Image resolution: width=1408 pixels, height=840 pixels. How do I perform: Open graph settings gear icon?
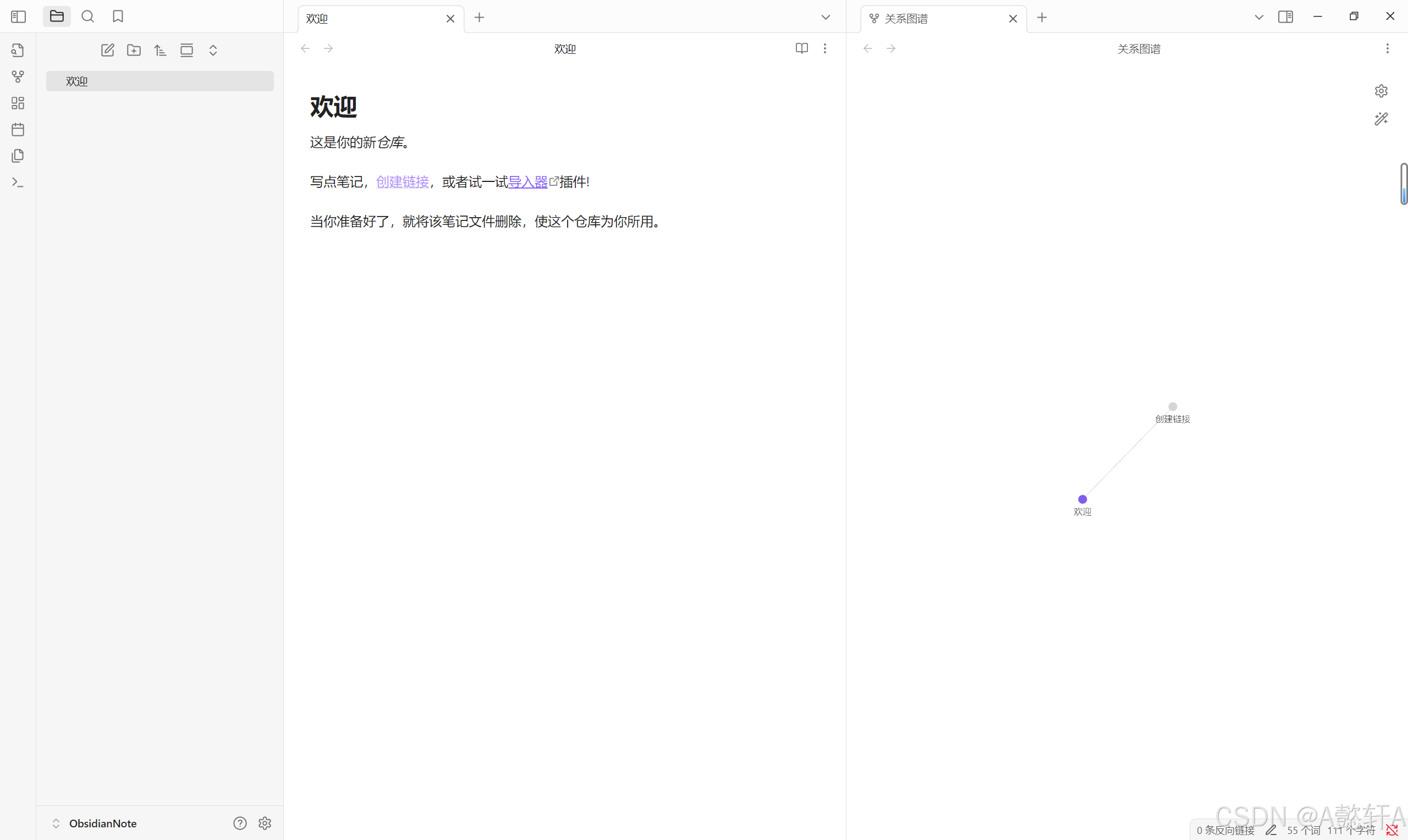1381,91
